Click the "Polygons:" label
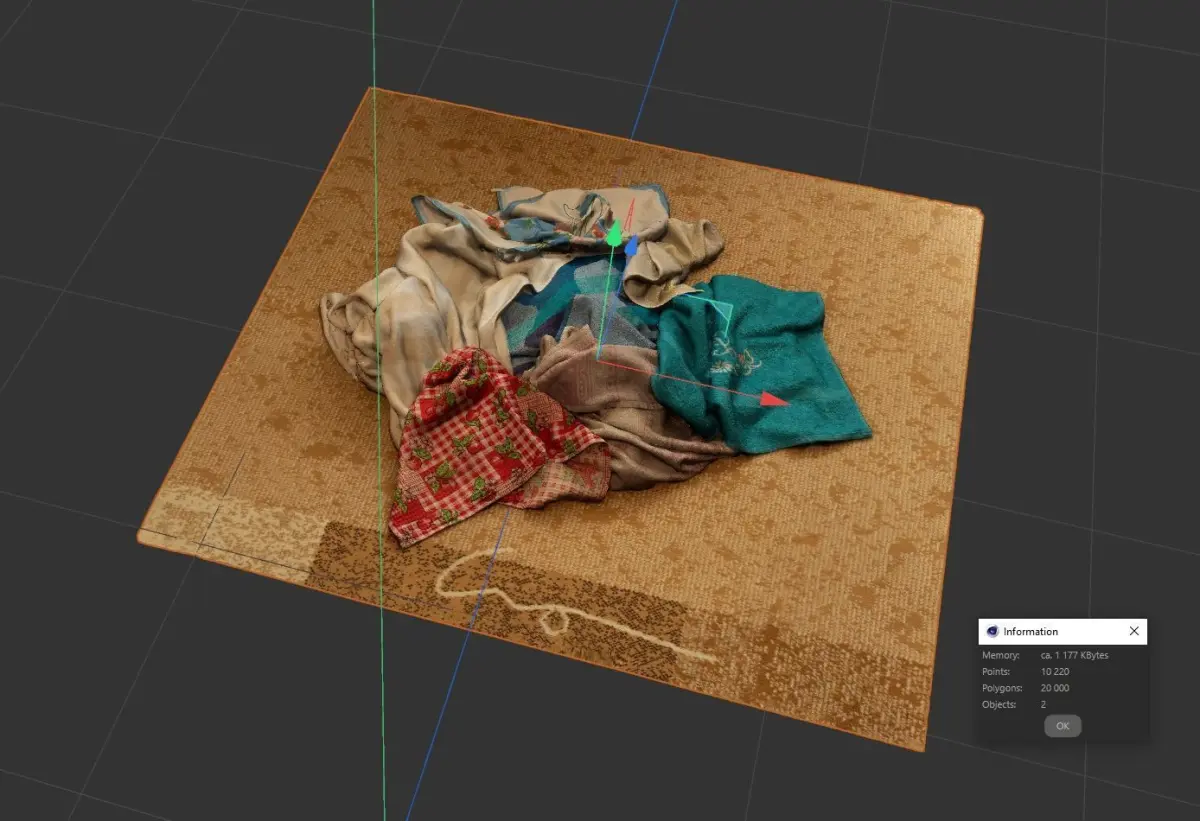 (x=1002, y=688)
